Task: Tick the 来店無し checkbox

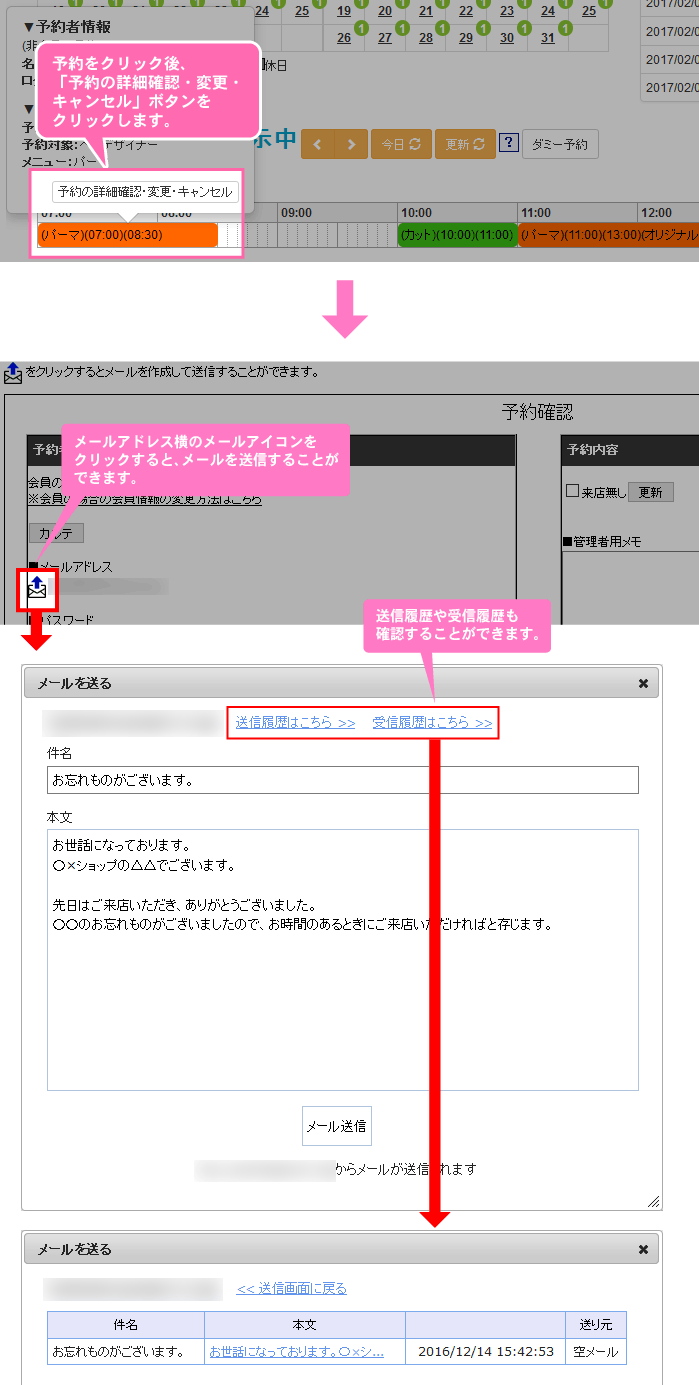Action: [x=573, y=491]
